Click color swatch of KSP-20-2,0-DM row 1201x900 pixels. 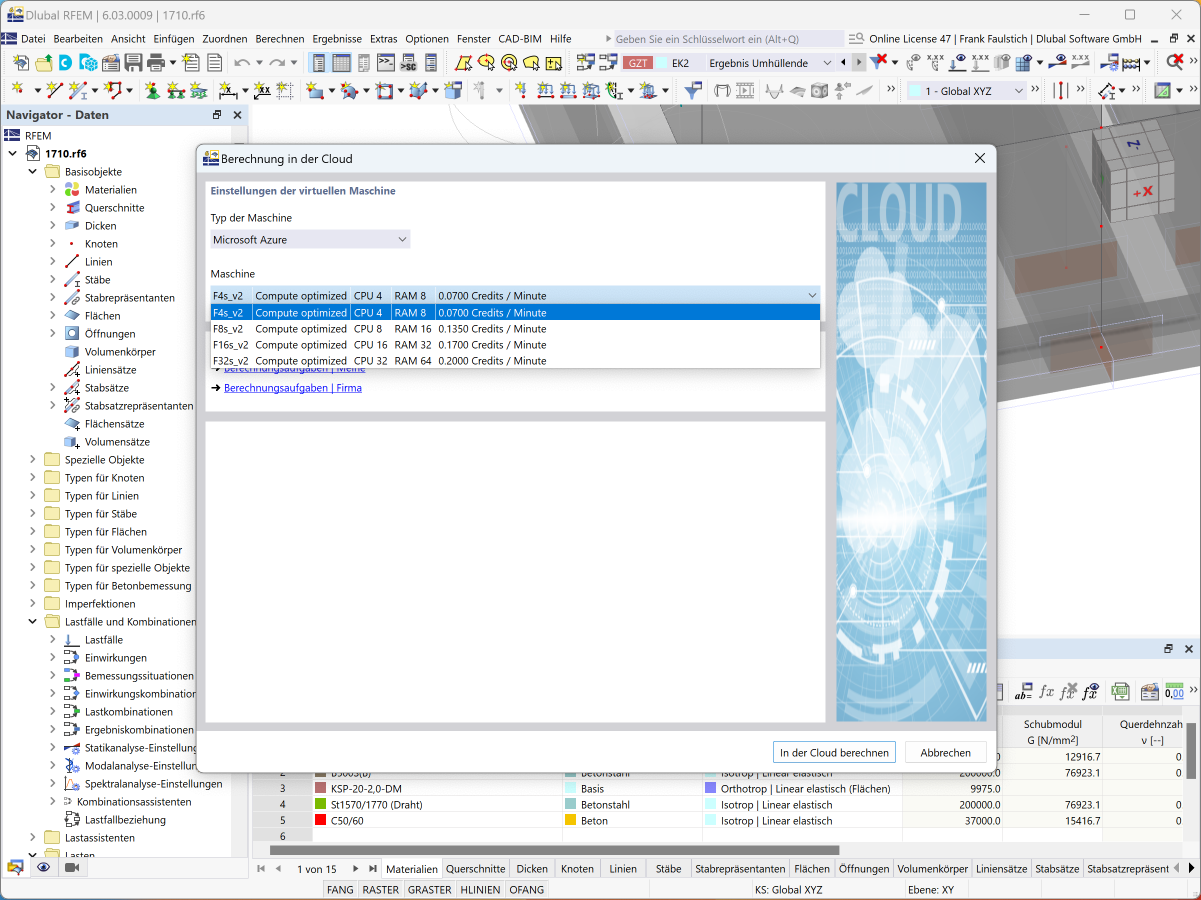(x=320, y=788)
